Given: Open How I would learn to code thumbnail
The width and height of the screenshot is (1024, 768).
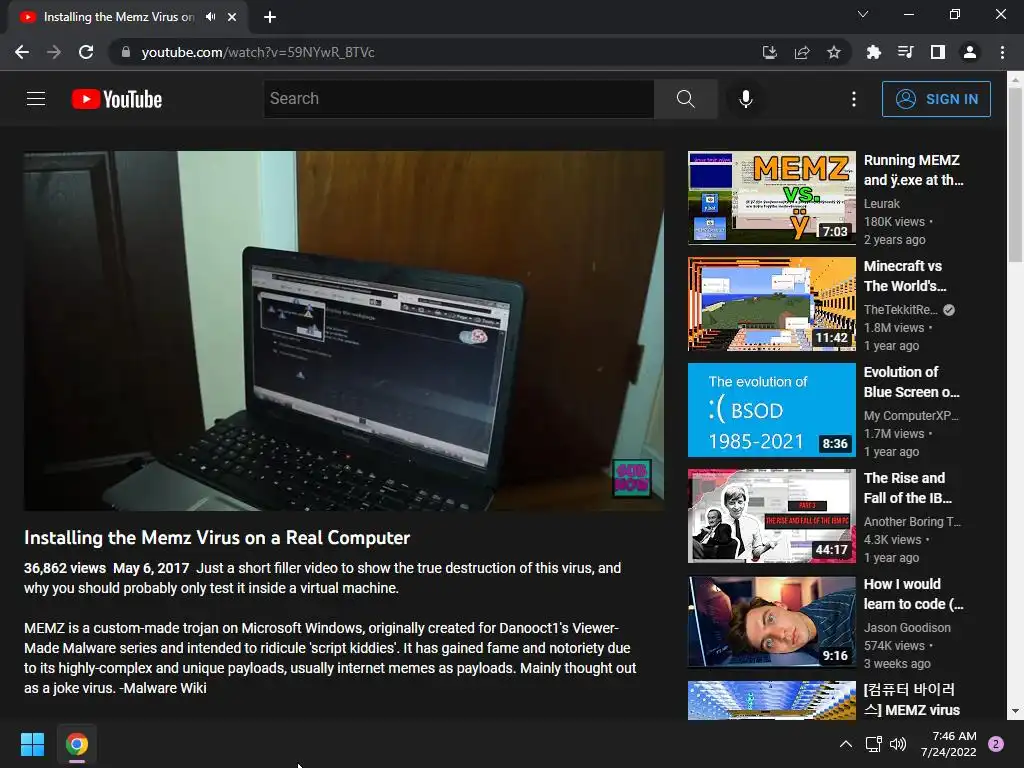Looking at the screenshot, I should tap(772, 622).
